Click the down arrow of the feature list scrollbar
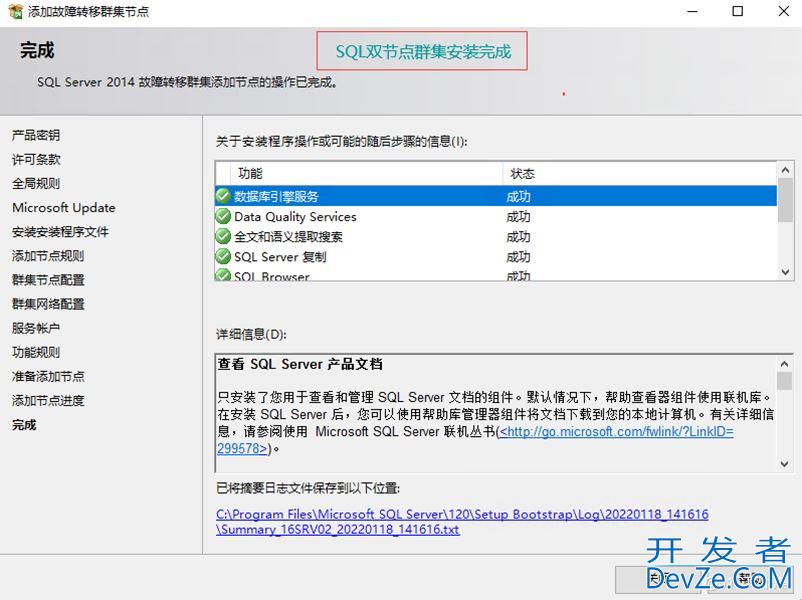The height and width of the screenshot is (600, 802). [x=785, y=273]
